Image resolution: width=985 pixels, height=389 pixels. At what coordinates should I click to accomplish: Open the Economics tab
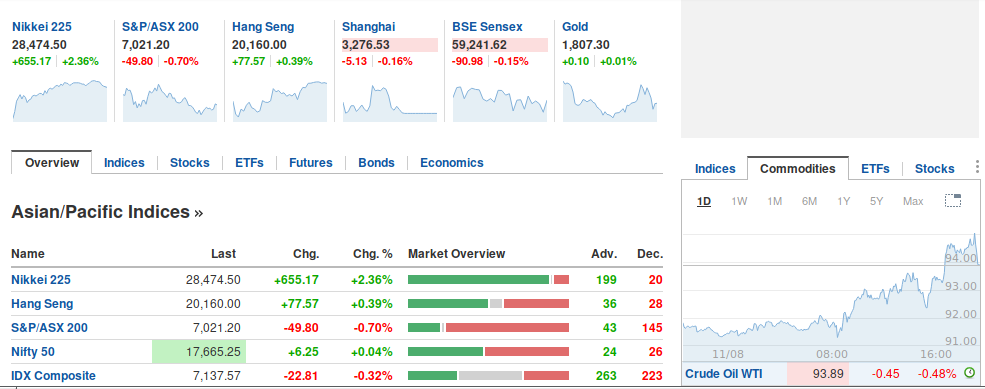452,163
